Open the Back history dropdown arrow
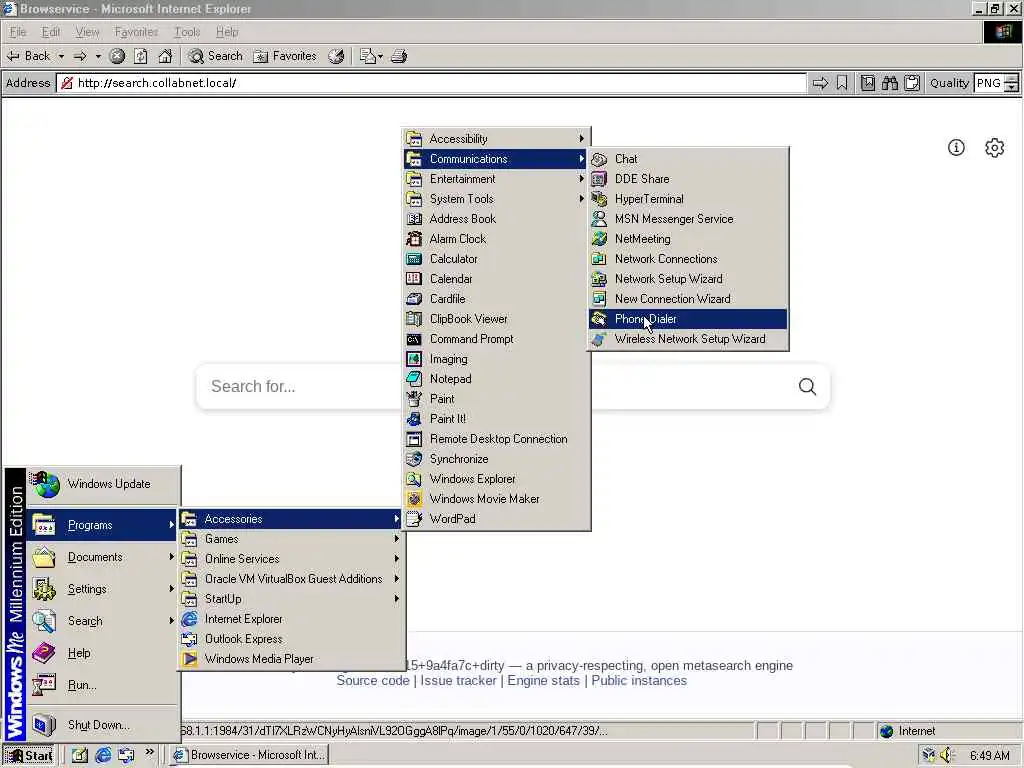Image resolution: width=1024 pixels, height=768 pixels. point(61,57)
